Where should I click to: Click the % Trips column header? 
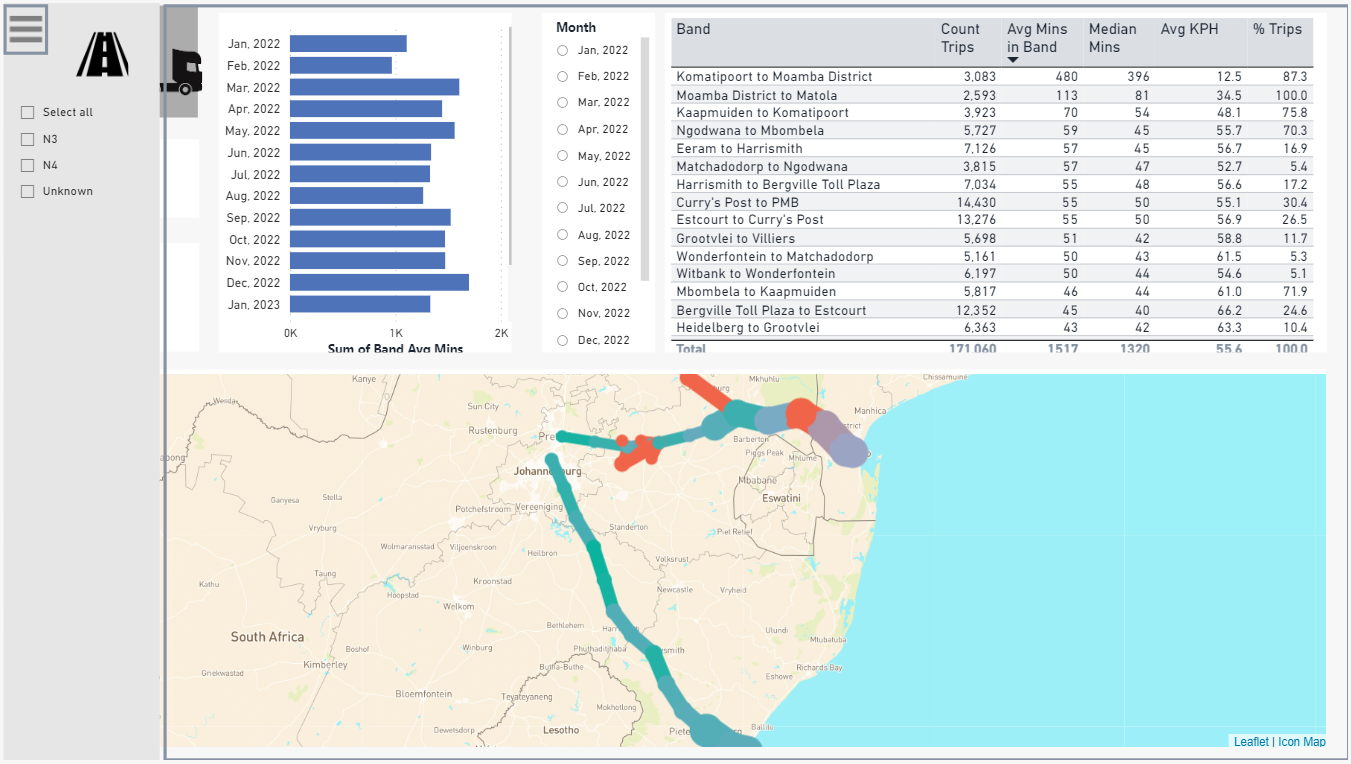pyautogui.click(x=1277, y=29)
